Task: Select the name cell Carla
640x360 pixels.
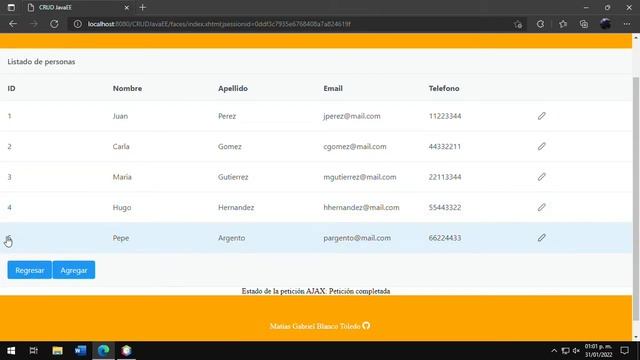Action: point(121,146)
